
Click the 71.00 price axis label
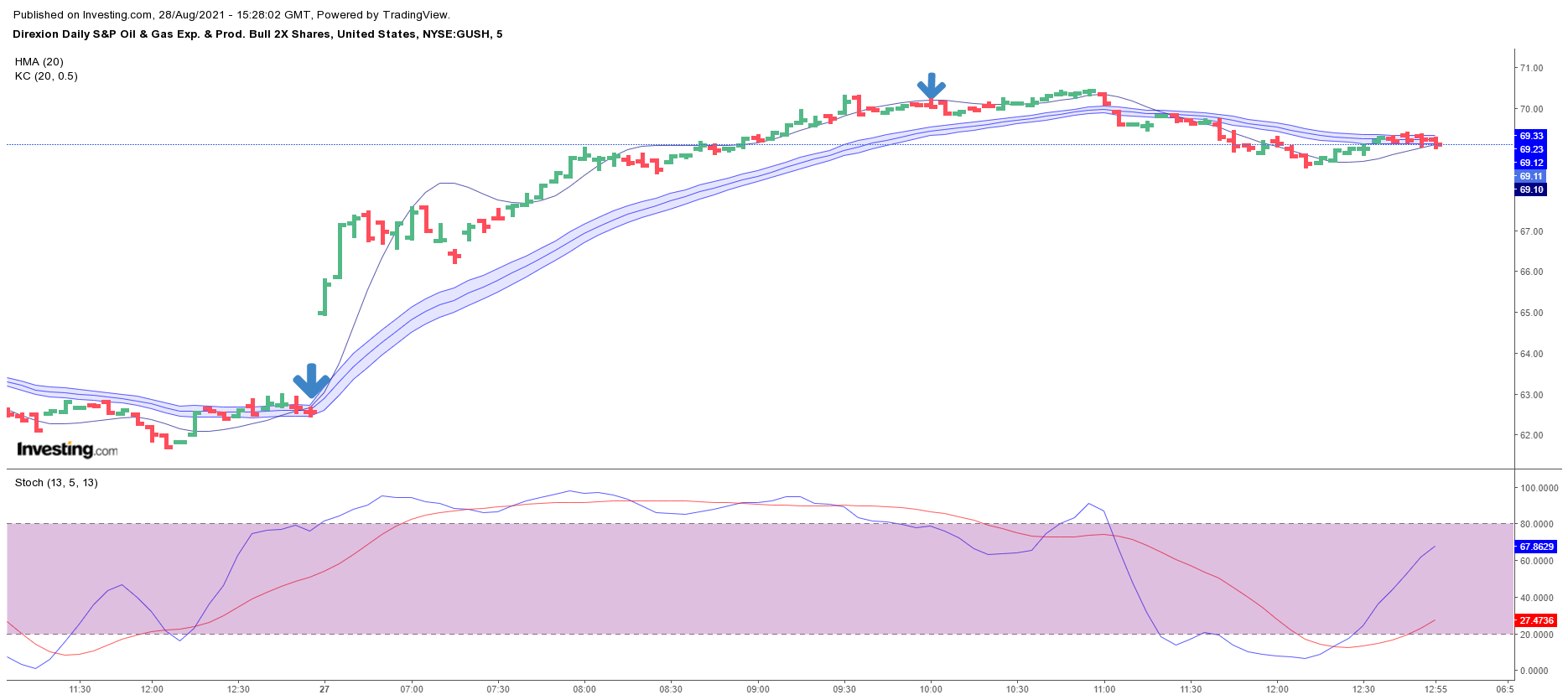click(x=1532, y=68)
